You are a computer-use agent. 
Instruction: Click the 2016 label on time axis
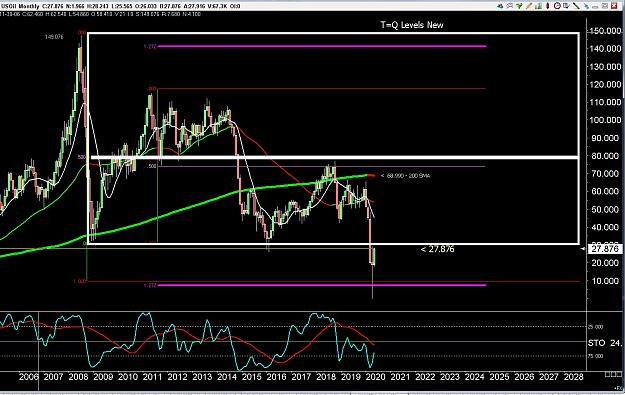click(x=276, y=377)
